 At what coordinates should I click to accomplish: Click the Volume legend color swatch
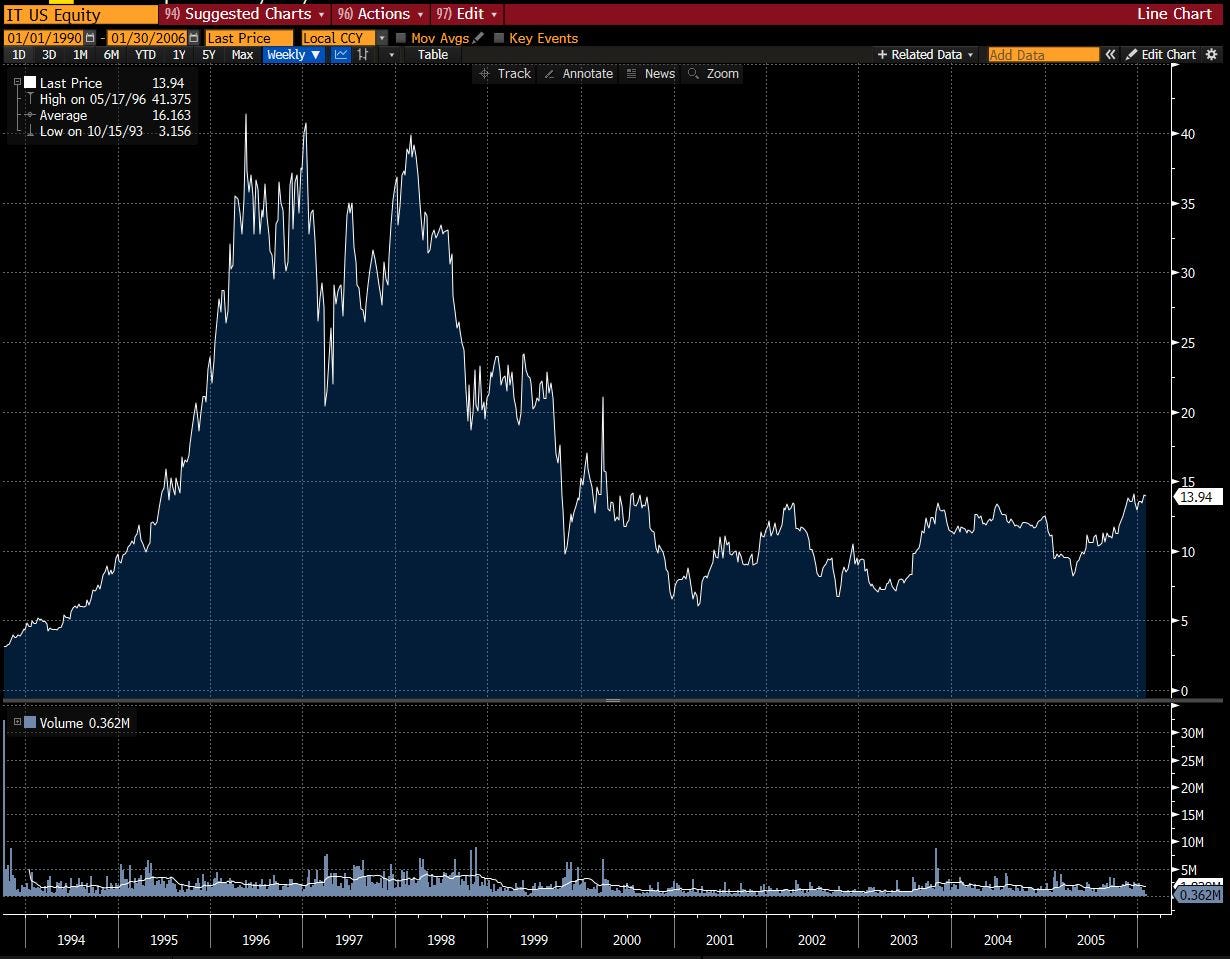(30, 722)
